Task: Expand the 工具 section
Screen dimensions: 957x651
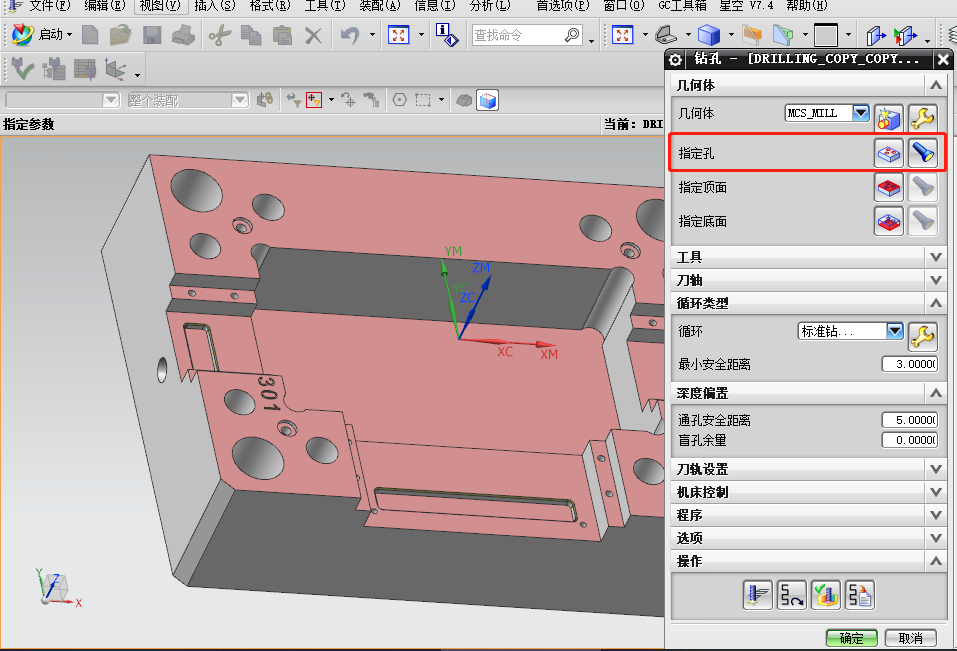Action: [935, 257]
